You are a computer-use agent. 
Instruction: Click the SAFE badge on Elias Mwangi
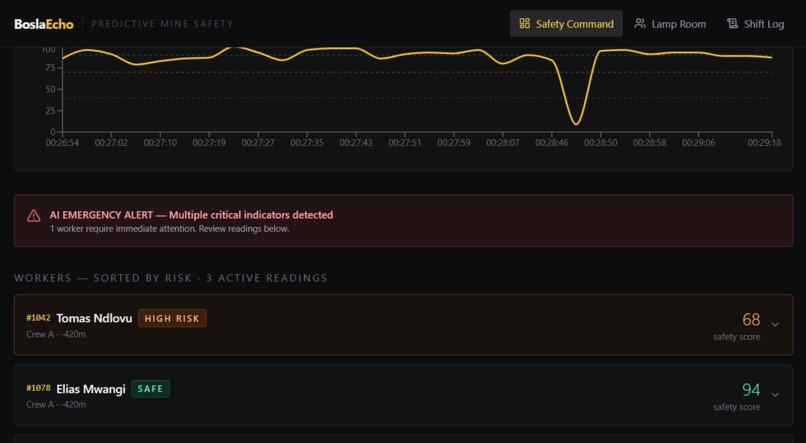[x=150, y=389]
